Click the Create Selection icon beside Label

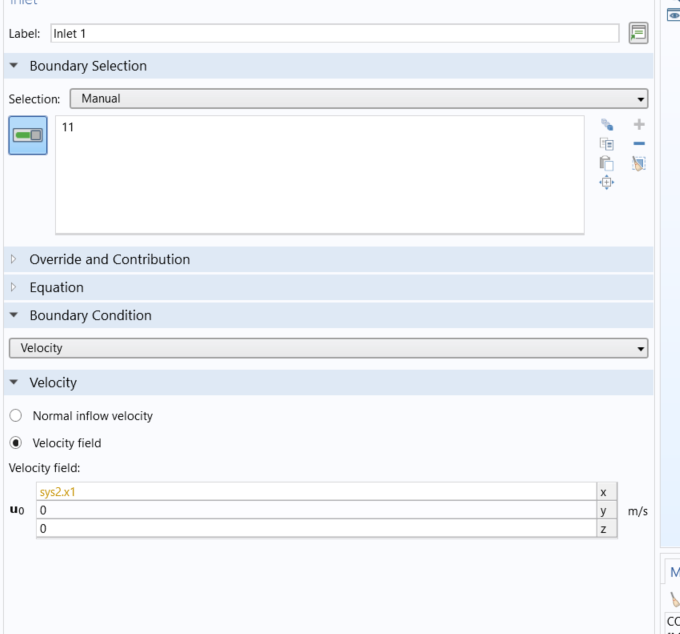638,33
